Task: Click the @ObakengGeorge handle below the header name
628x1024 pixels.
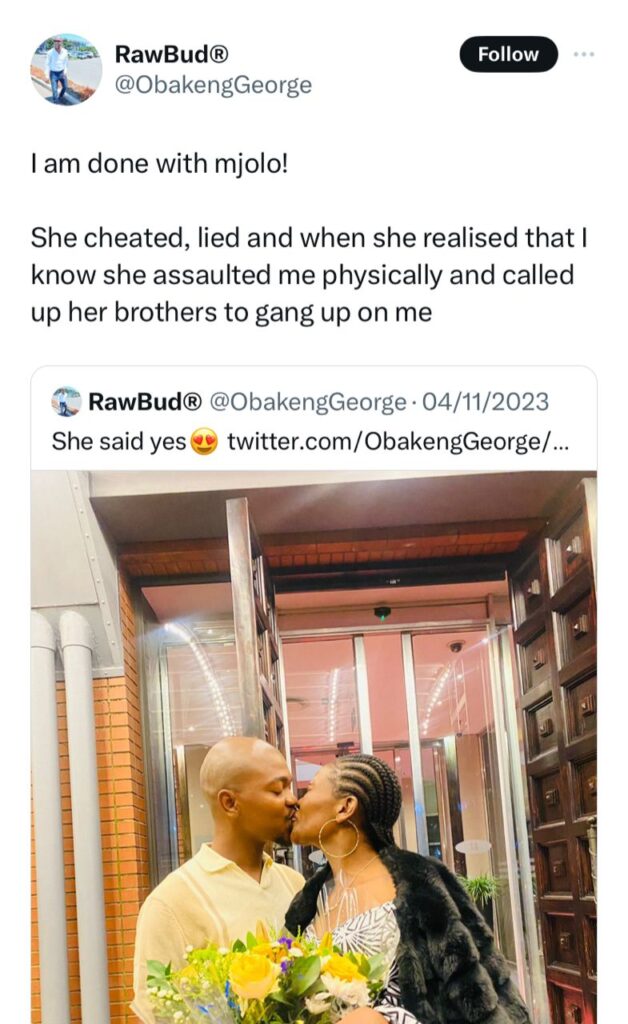Action: [213, 86]
